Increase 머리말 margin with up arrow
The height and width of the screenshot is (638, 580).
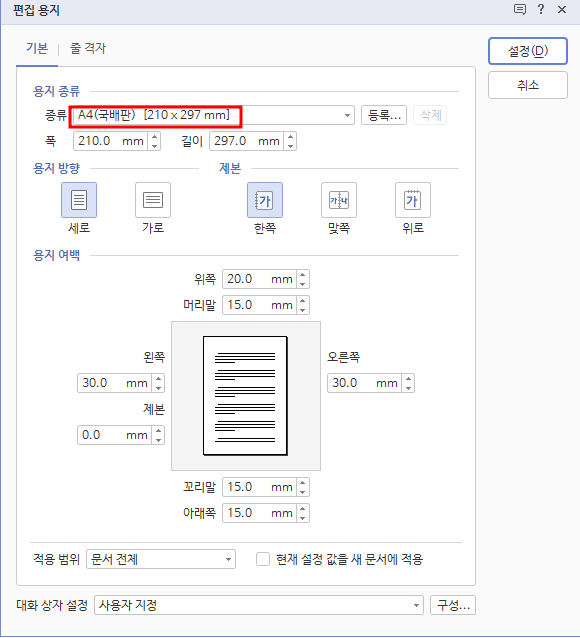[x=302, y=301]
